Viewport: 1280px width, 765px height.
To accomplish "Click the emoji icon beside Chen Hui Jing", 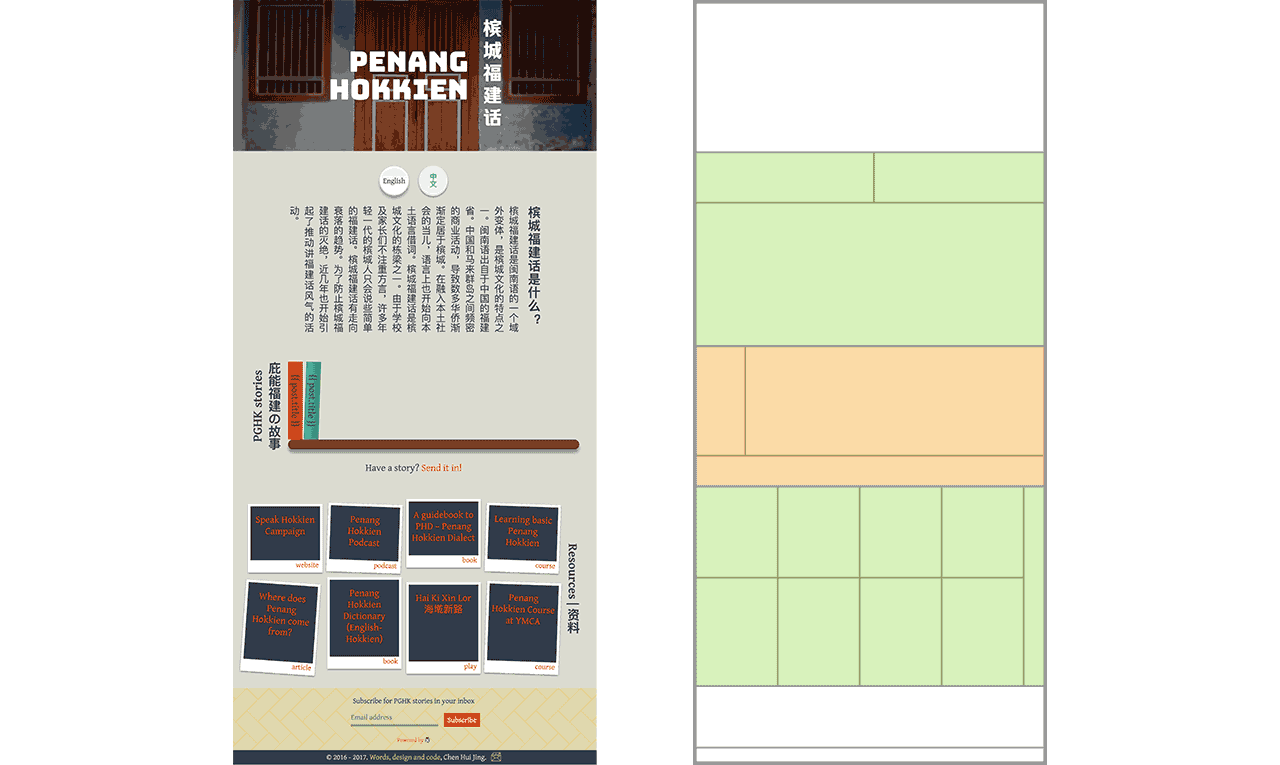I will click(x=495, y=756).
